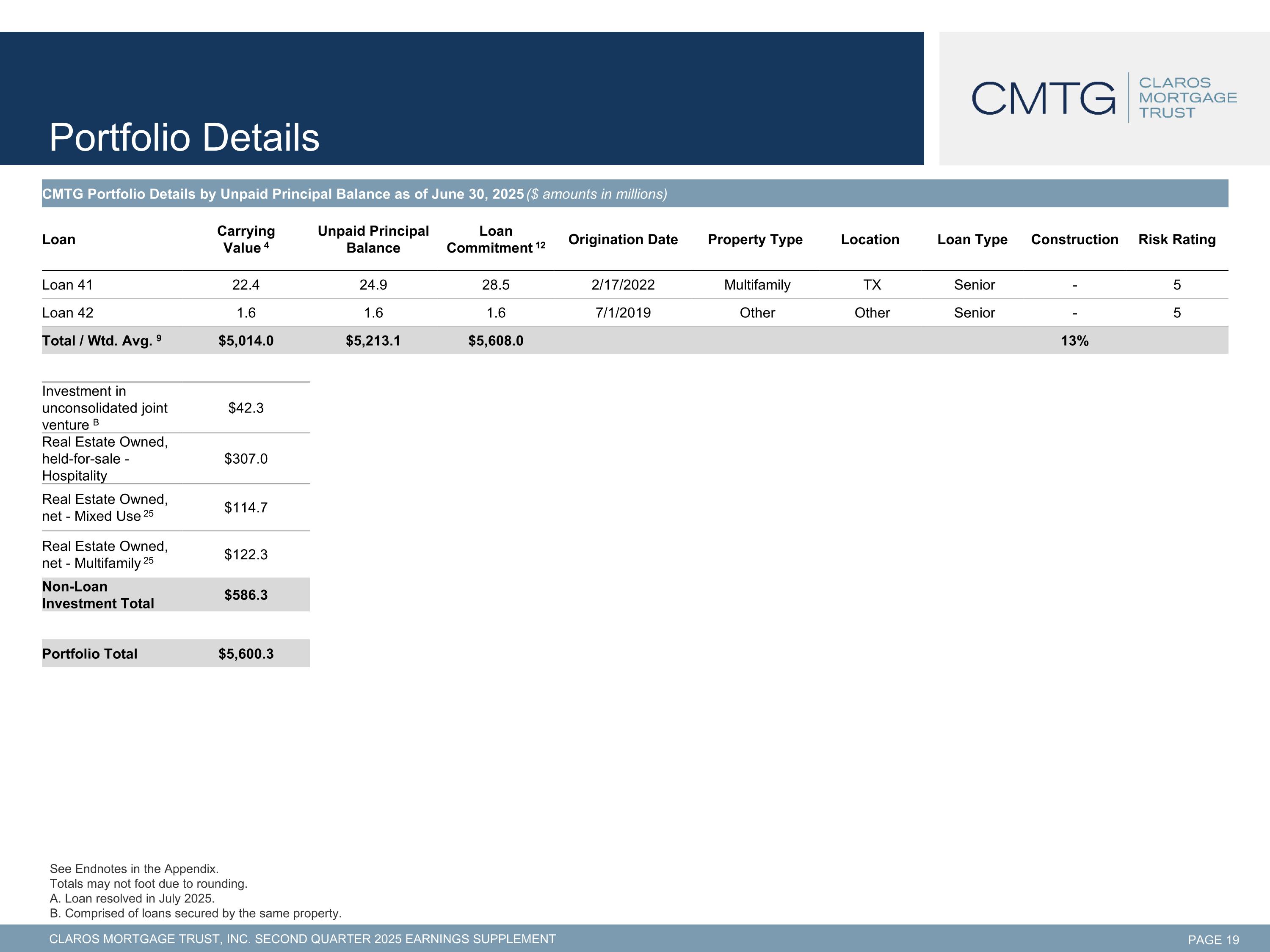Click Loan 41 origination date 2/17/2022
Image resolution: width=1270 pixels, height=952 pixels.
(623, 285)
